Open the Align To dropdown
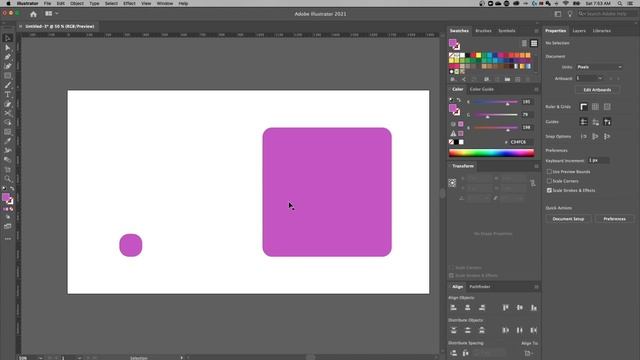 point(529,353)
